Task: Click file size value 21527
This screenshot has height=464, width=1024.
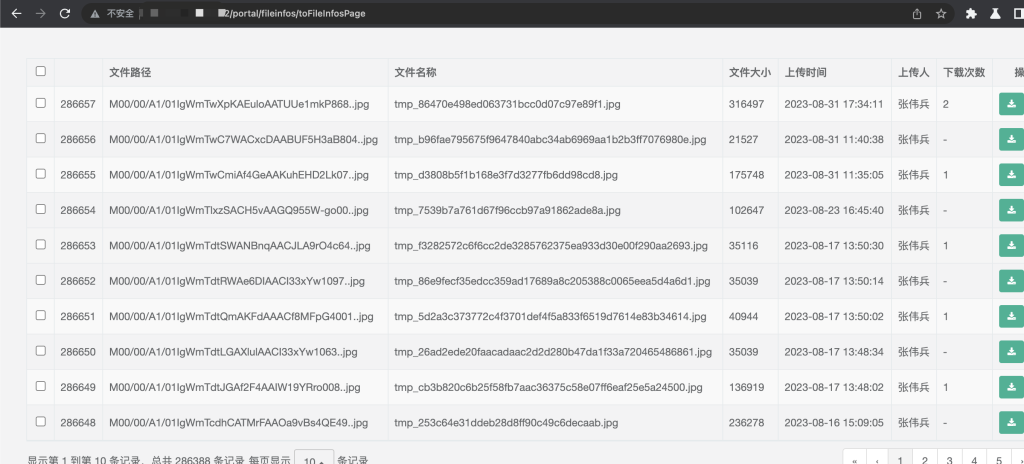Action: [744, 139]
